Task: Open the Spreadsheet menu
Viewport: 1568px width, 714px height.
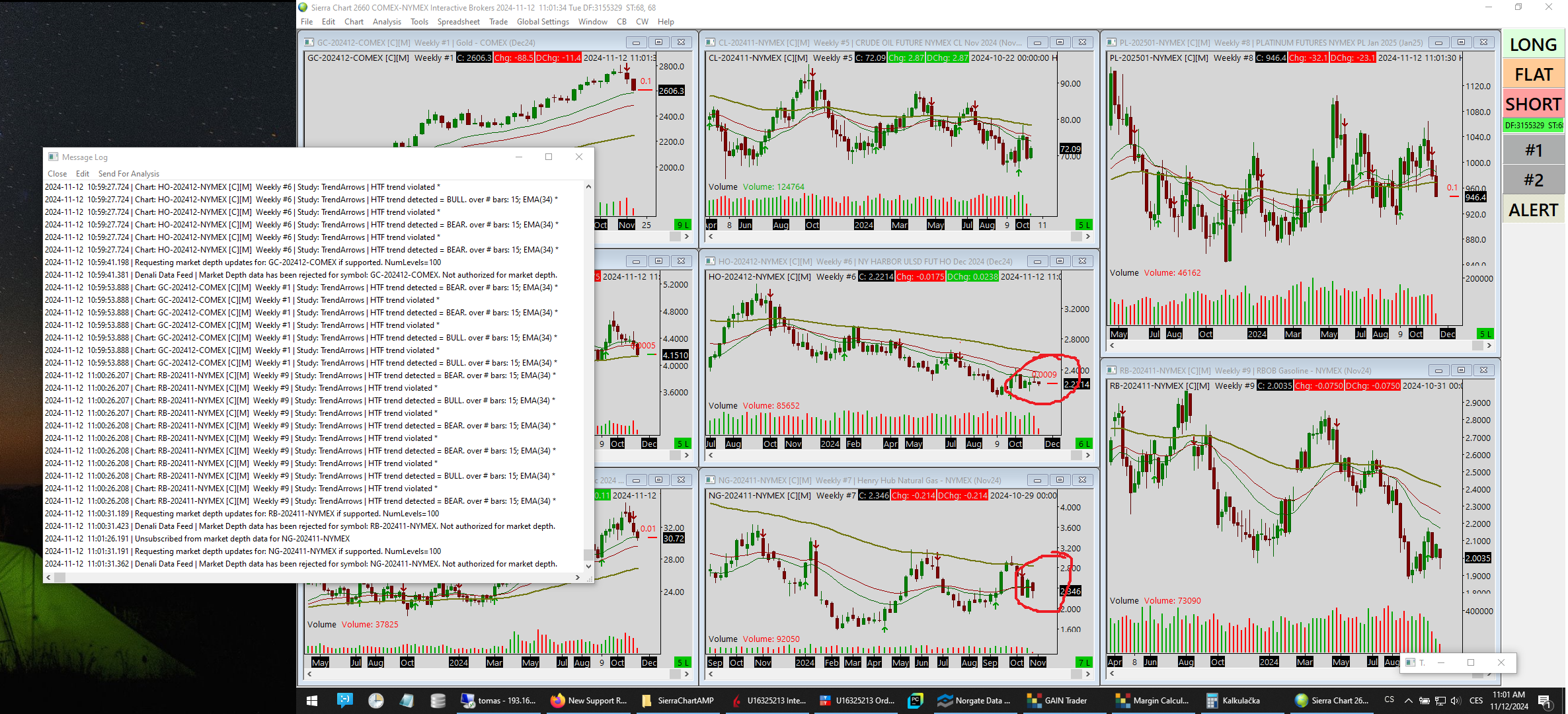Action: (458, 22)
